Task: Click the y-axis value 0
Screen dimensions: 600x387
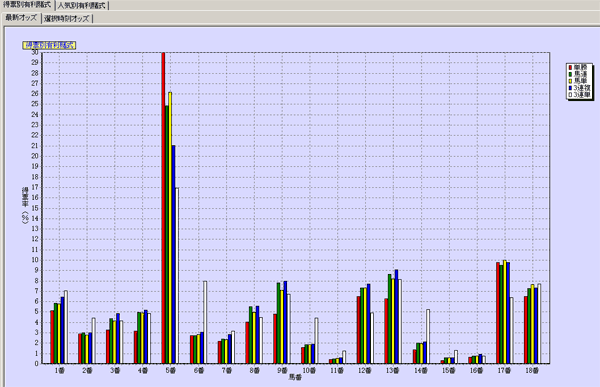Action: [x=36, y=364]
